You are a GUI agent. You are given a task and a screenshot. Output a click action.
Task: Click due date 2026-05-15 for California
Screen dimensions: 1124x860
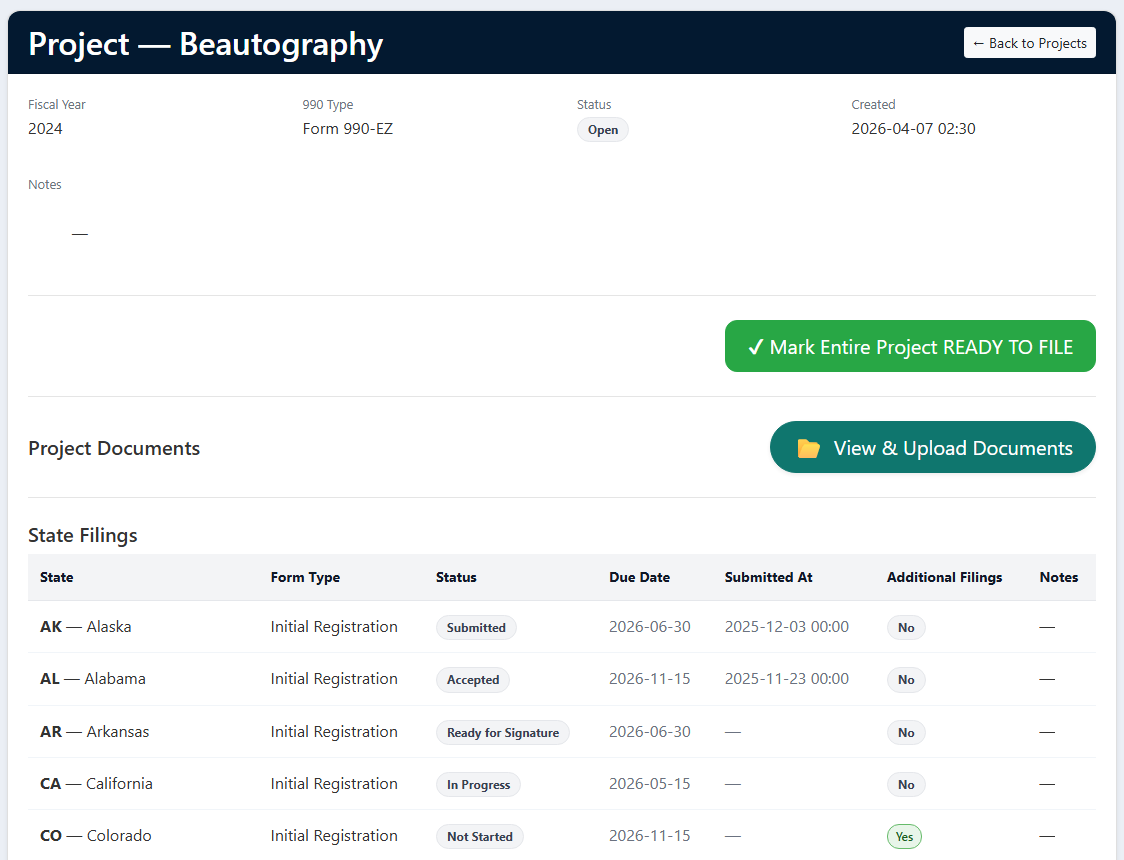click(649, 784)
